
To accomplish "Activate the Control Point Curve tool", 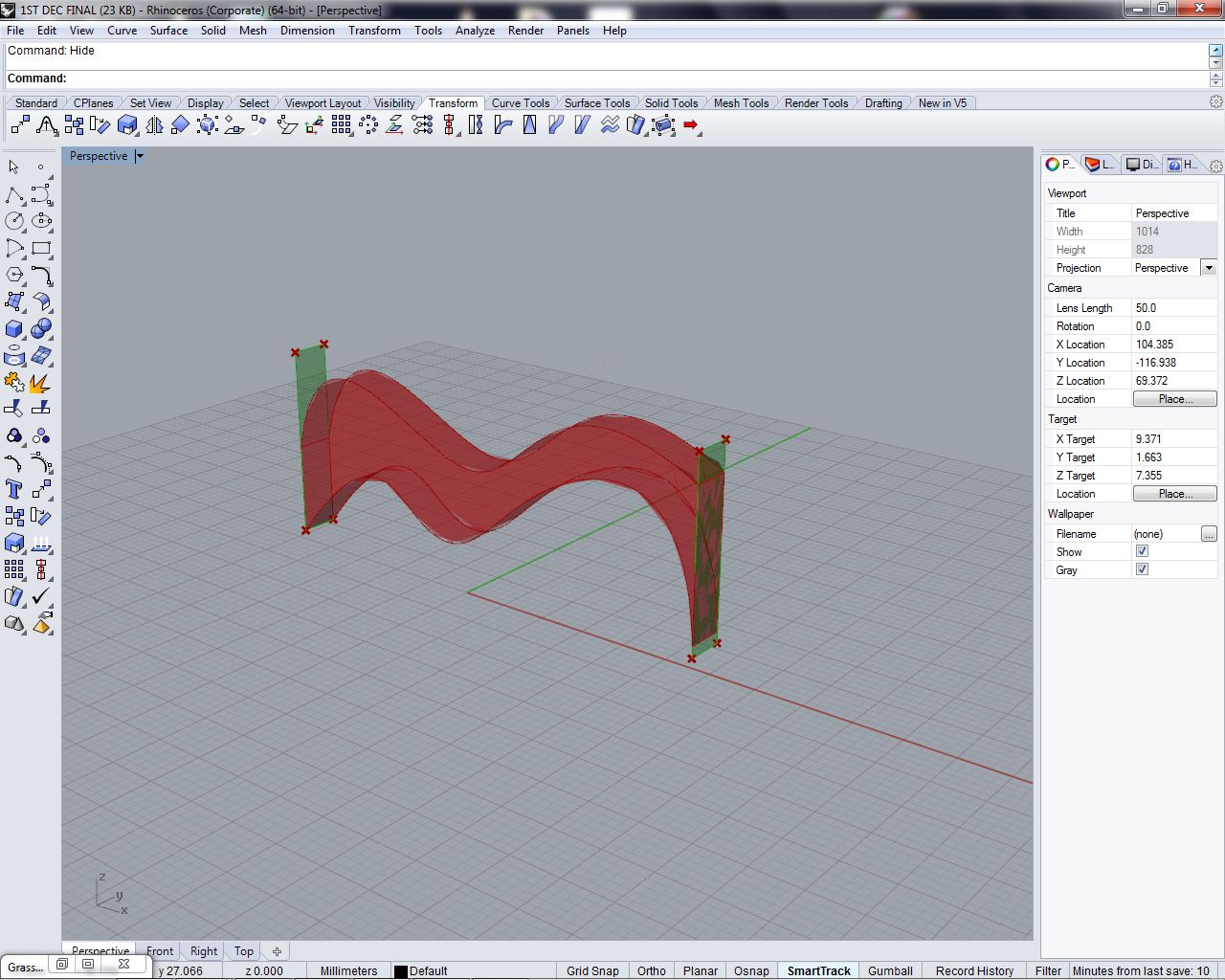I will (42, 194).
